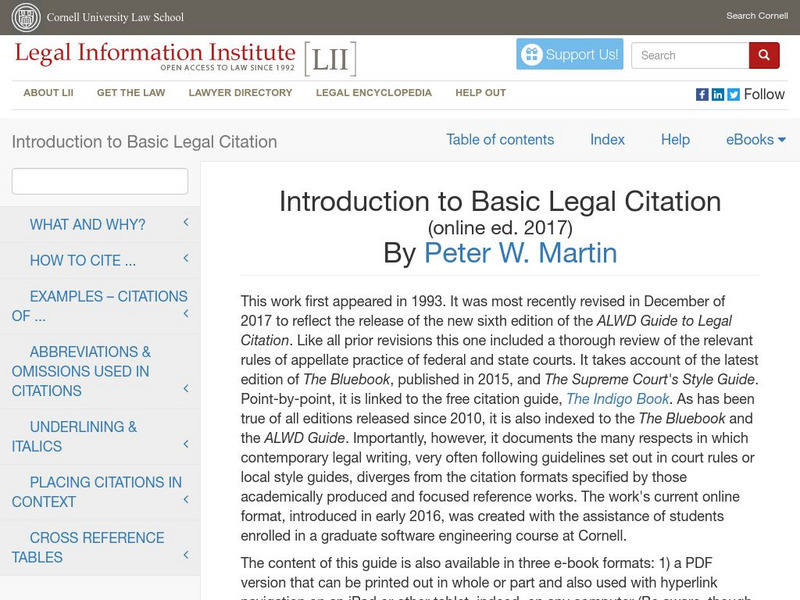Click the Legal Information Institute logo text
Image resolution: width=800 pixels, height=600 pixels.
(x=155, y=56)
